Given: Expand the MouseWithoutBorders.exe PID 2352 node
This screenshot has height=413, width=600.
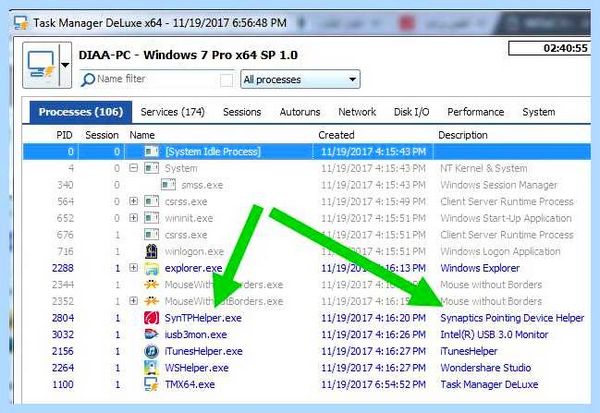Looking at the screenshot, I should (133, 300).
